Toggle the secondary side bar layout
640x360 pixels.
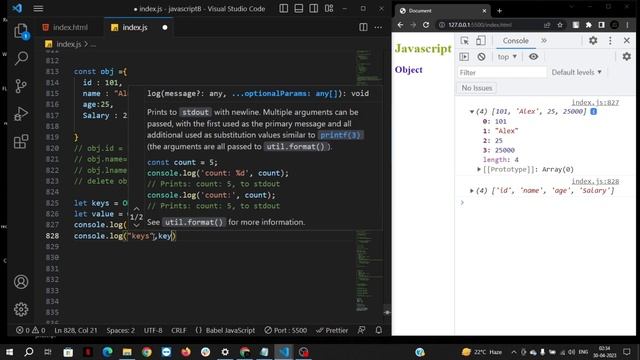[x=313, y=9]
